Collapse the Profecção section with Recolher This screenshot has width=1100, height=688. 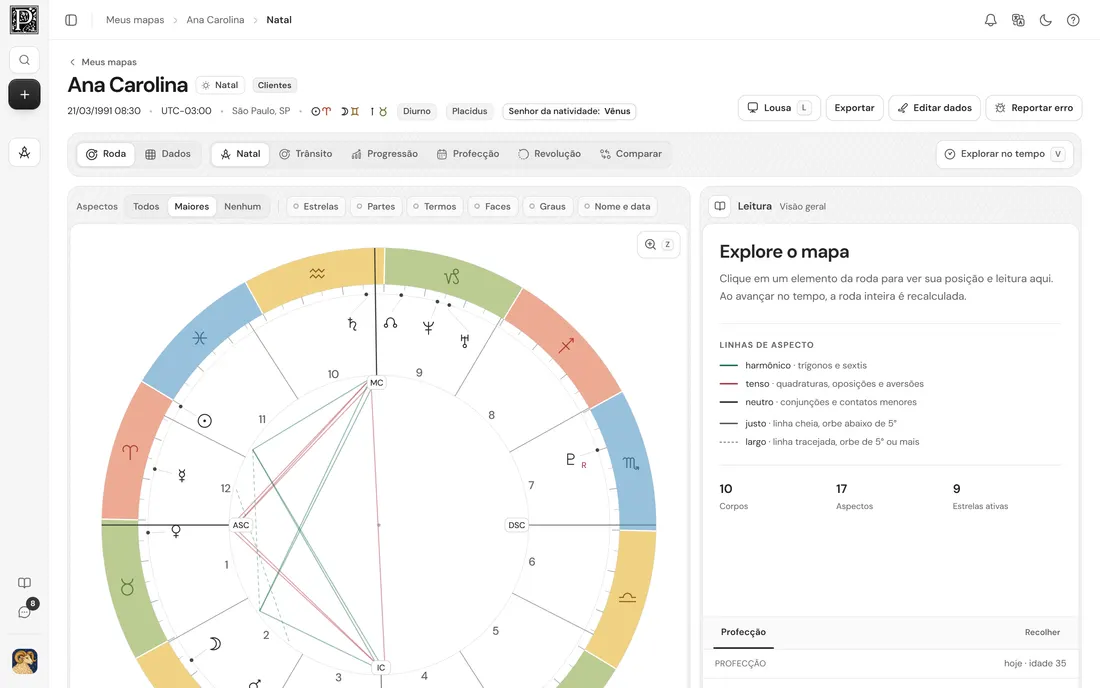[x=1042, y=632]
